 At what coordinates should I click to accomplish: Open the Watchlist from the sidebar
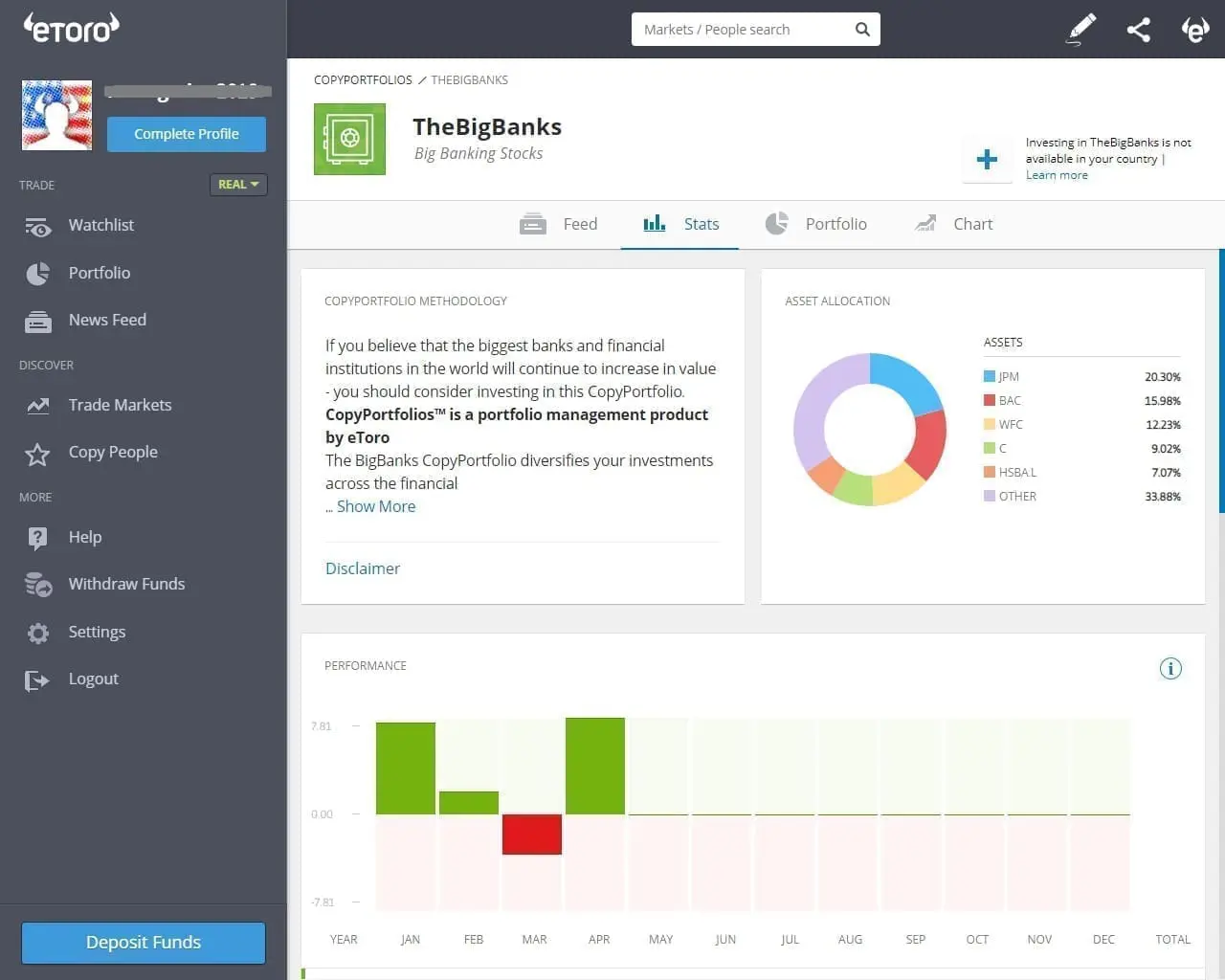pyautogui.click(x=100, y=225)
